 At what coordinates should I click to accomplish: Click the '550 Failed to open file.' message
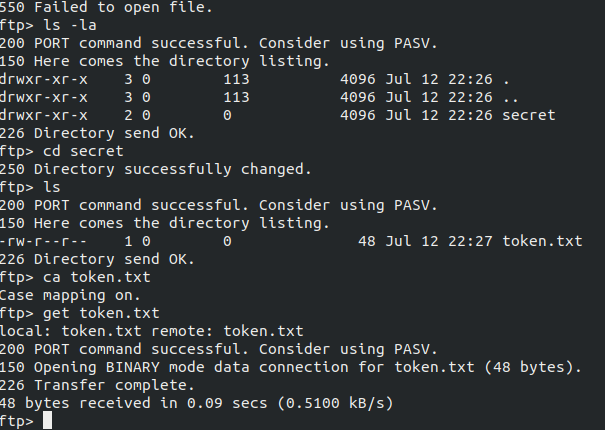pyautogui.click(x=106, y=7)
